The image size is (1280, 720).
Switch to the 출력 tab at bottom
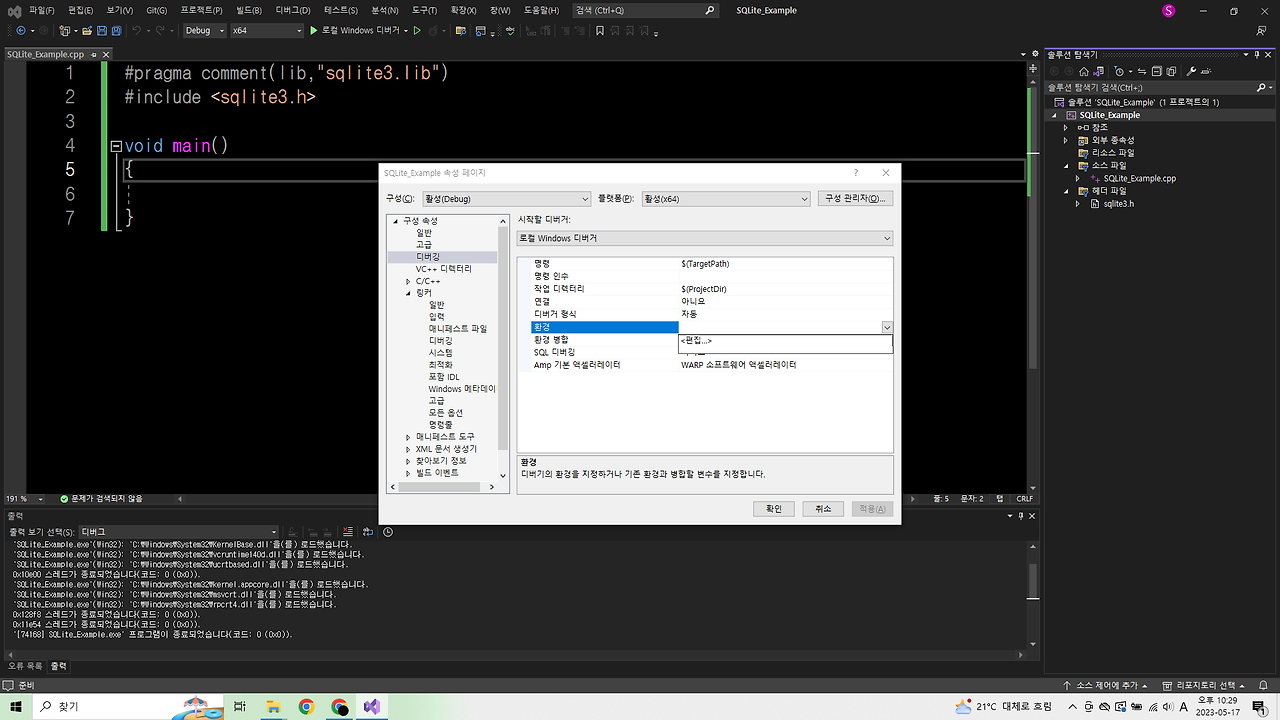tap(59, 666)
